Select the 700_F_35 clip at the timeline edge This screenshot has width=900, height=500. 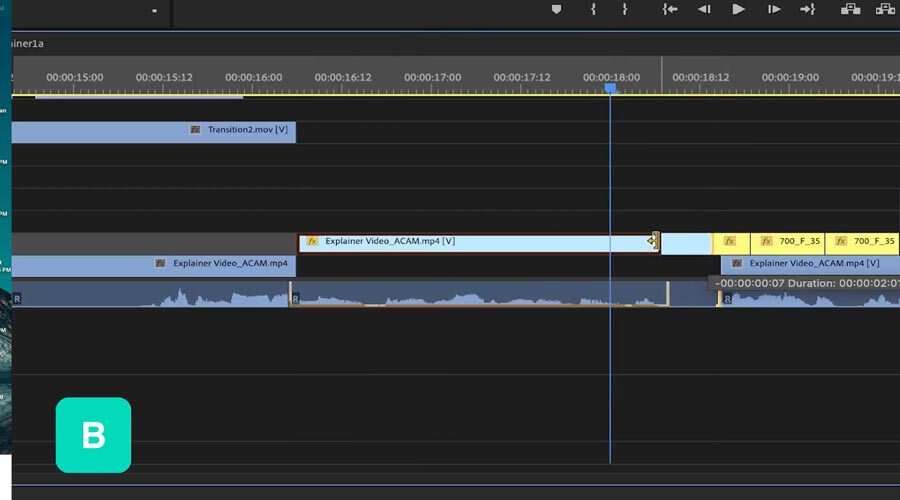[862, 243]
